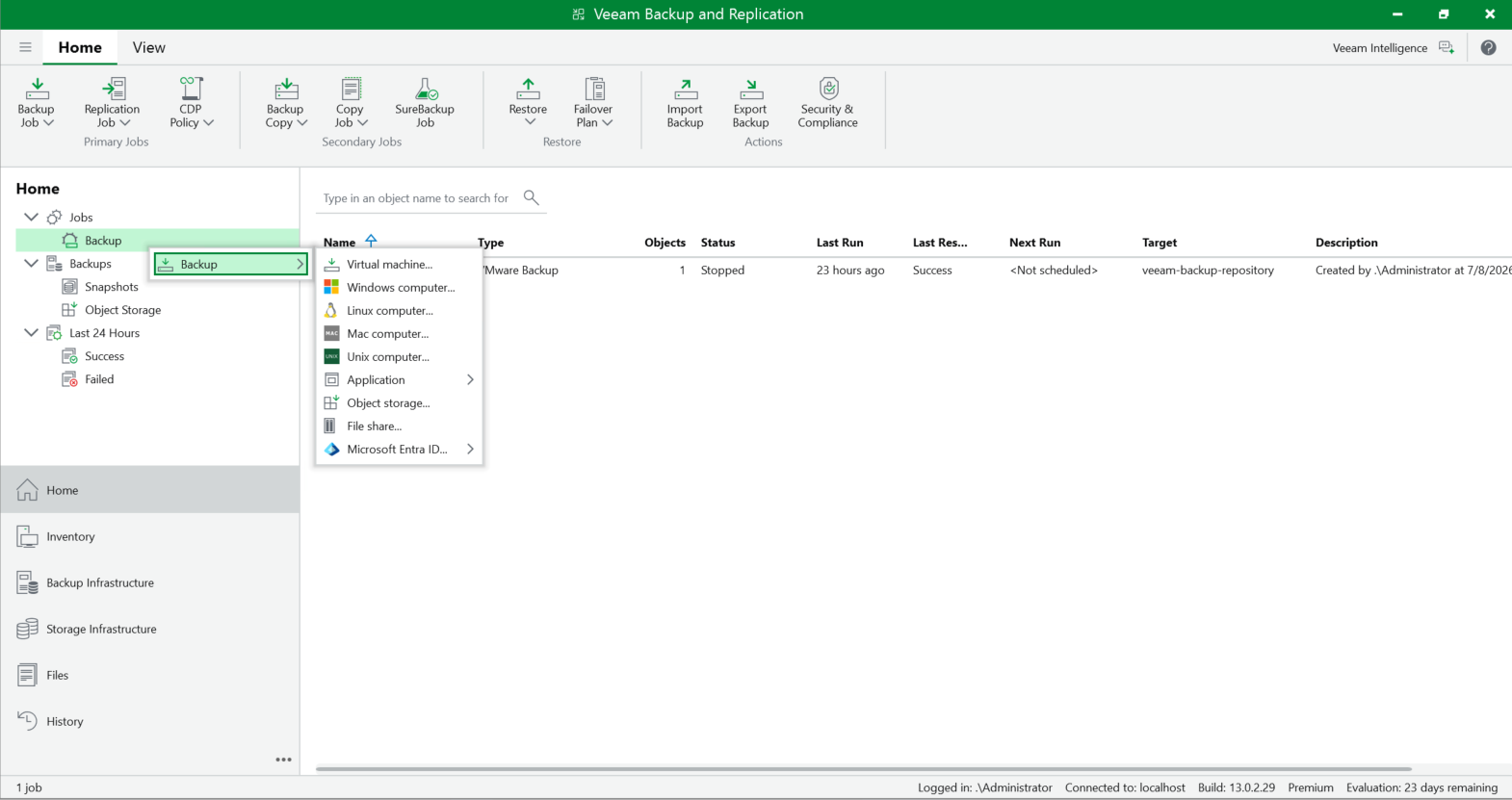1512x800 pixels.
Task: Expand the Application submenu
Action: (x=399, y=379)
